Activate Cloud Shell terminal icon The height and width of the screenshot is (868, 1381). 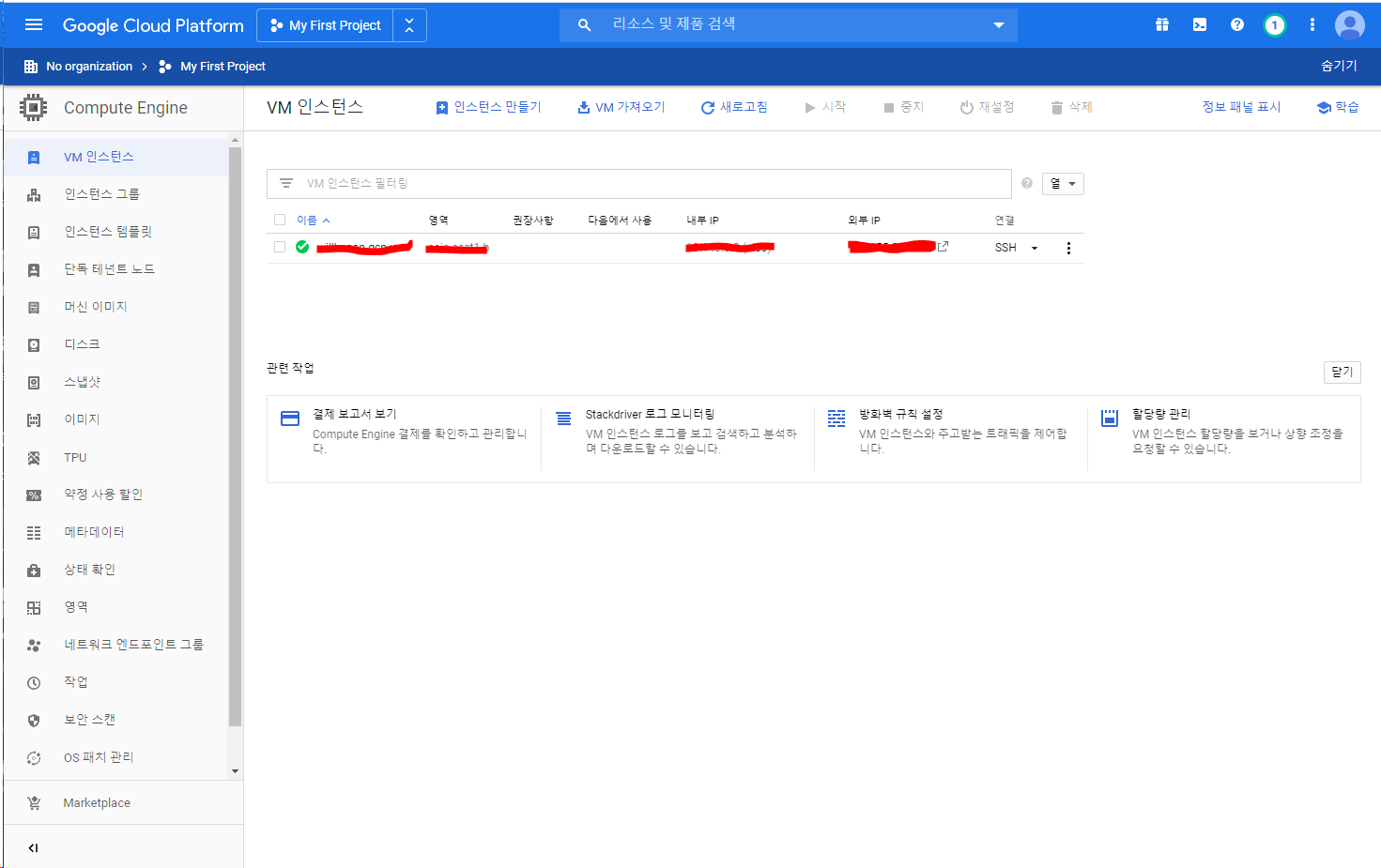click(x=1200, y=25)
